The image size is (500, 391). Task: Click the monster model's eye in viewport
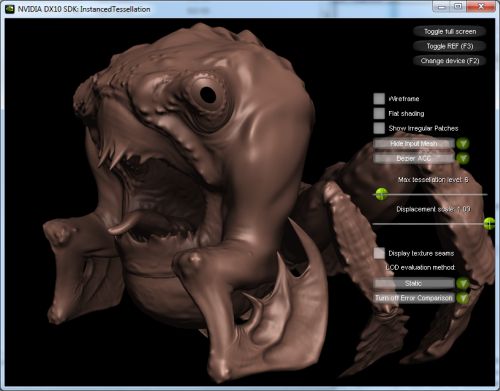[x=208, y=95]
